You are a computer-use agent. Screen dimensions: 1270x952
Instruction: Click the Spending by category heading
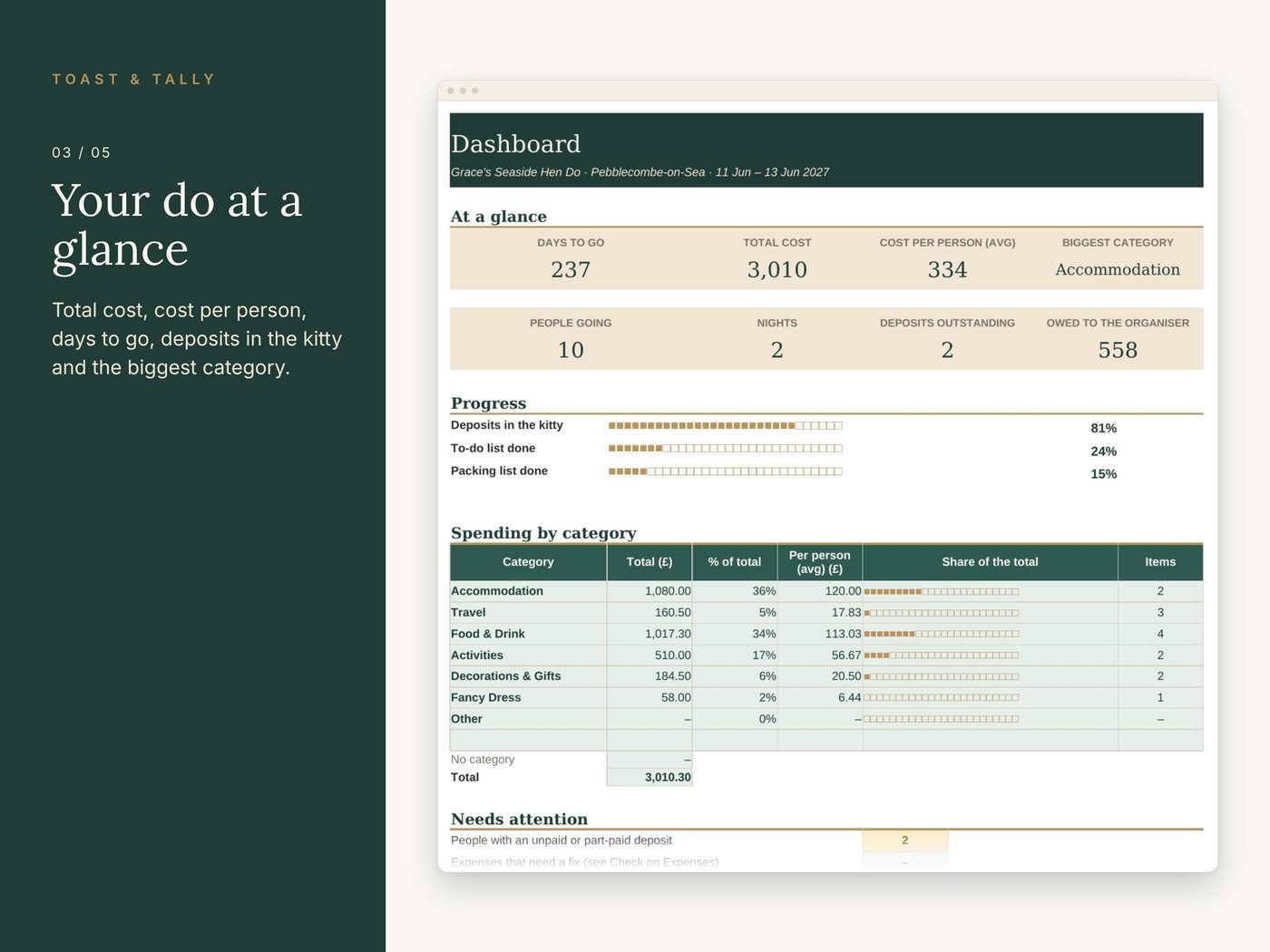click(543, 533)
